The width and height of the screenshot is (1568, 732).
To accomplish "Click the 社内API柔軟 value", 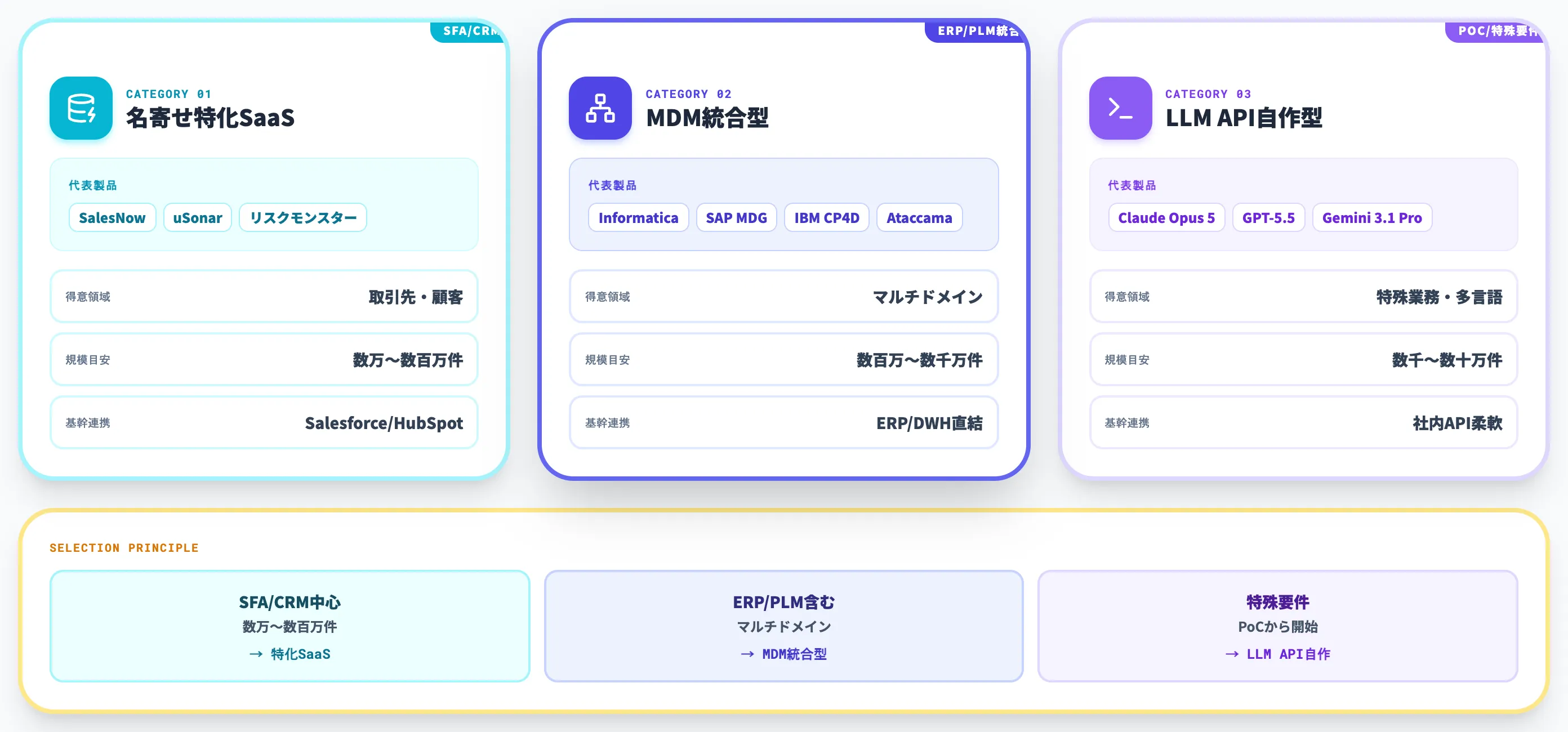I will pos(1457,423).
